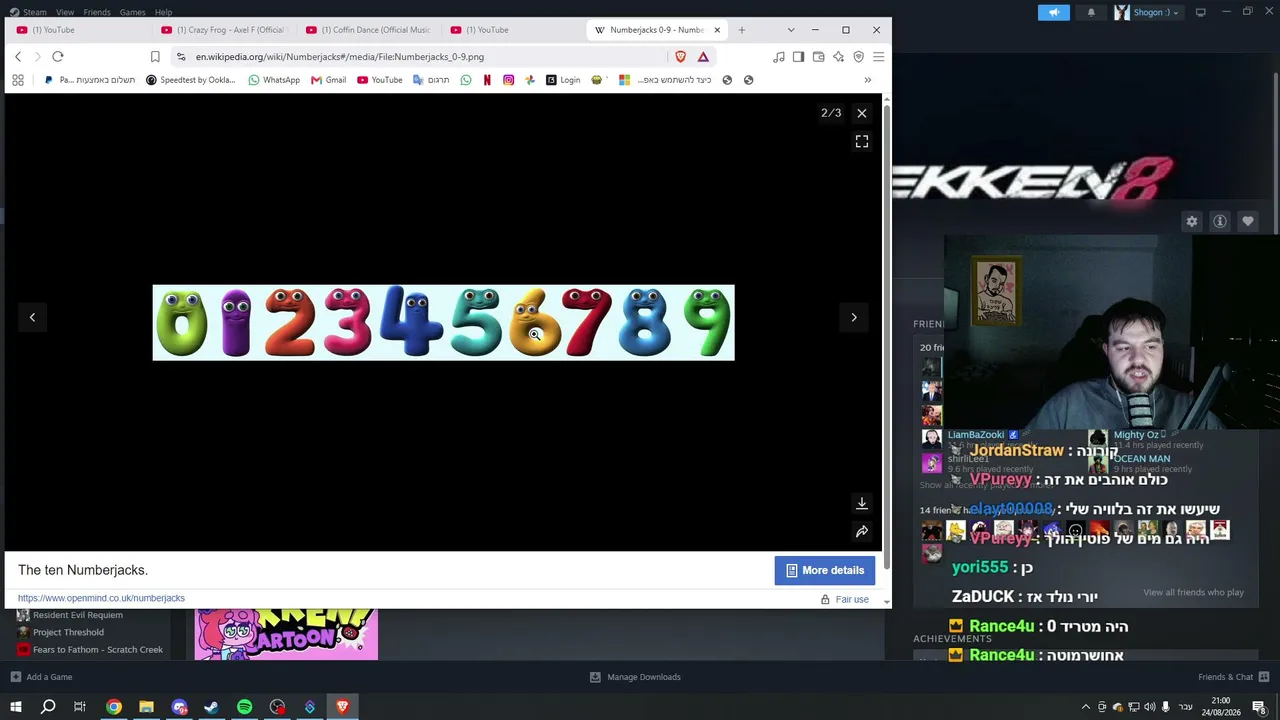The height and width of the screenshot is (720, 1280).
Task: Bookmark this page in the browser
Action: pyautogui.click(x=155, y=57)
